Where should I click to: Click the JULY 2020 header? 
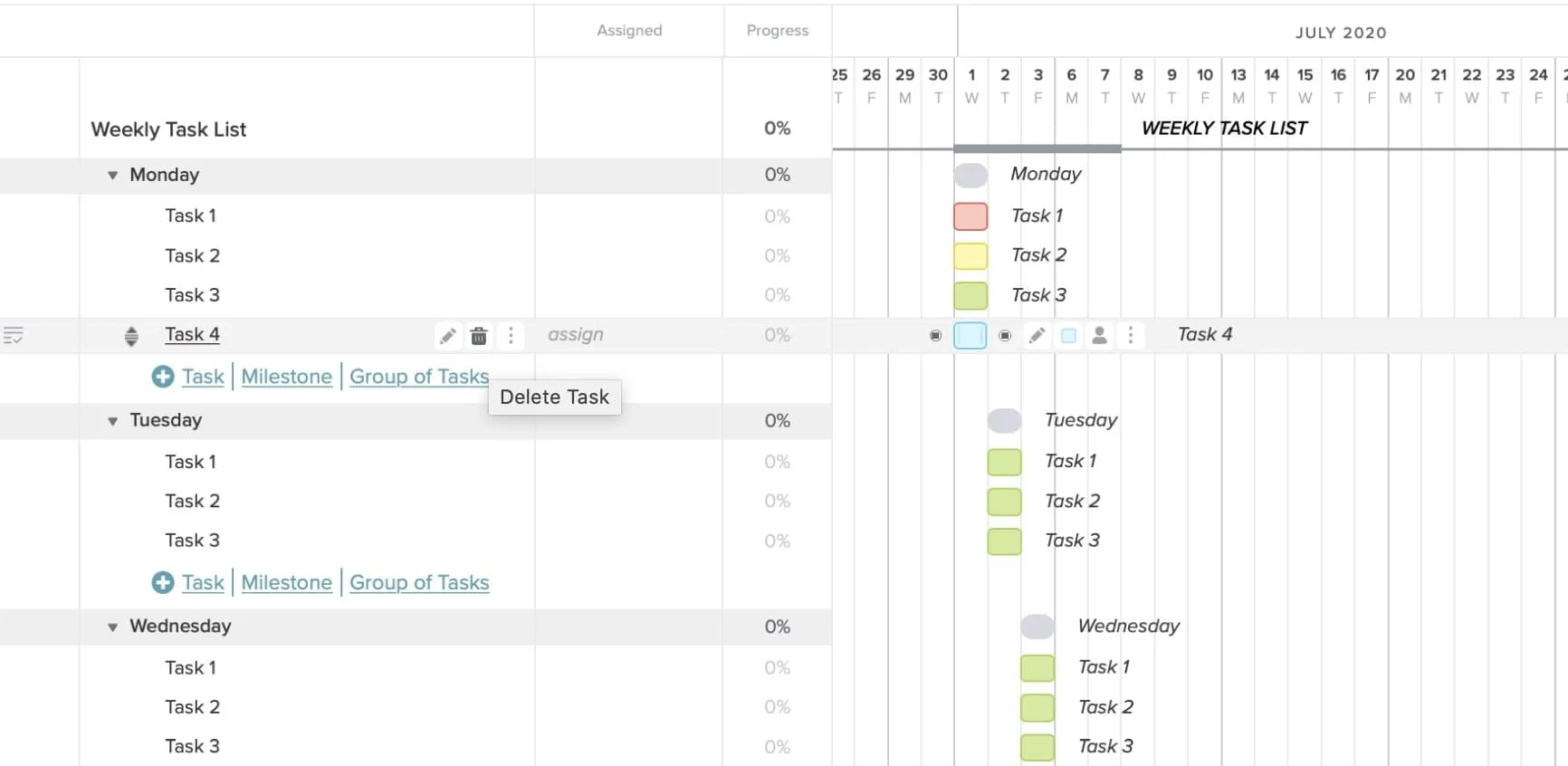click(x=1341, y=32)
